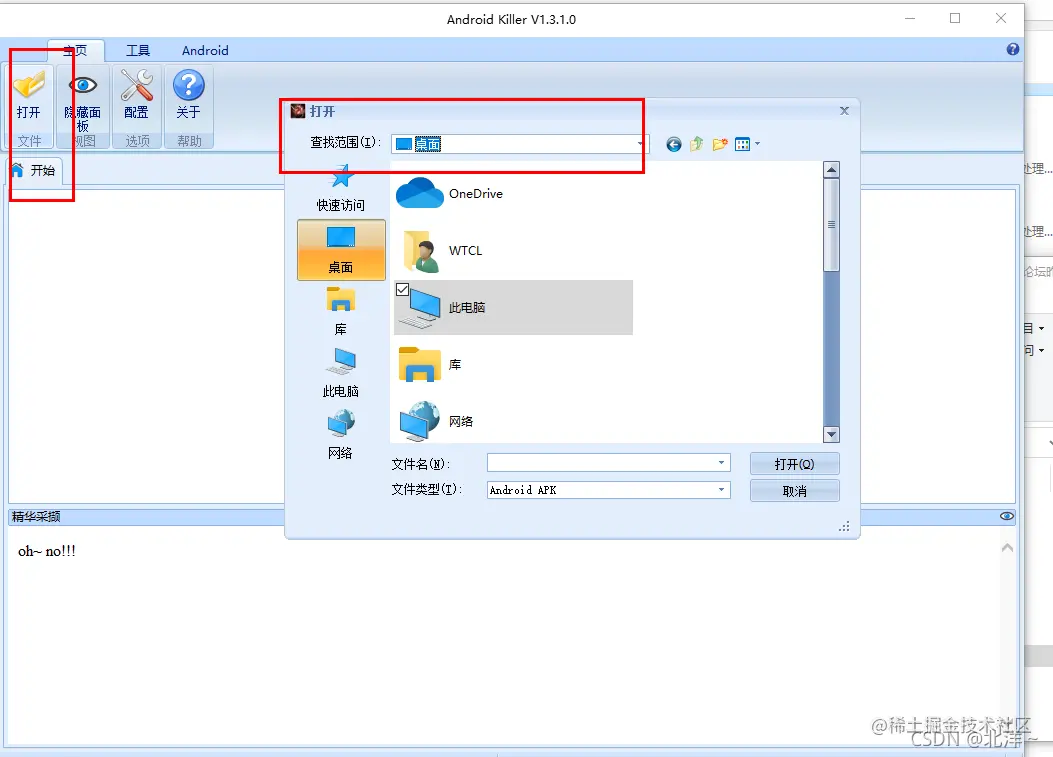Open the Config (配置) tools icon

pos(136,85)
